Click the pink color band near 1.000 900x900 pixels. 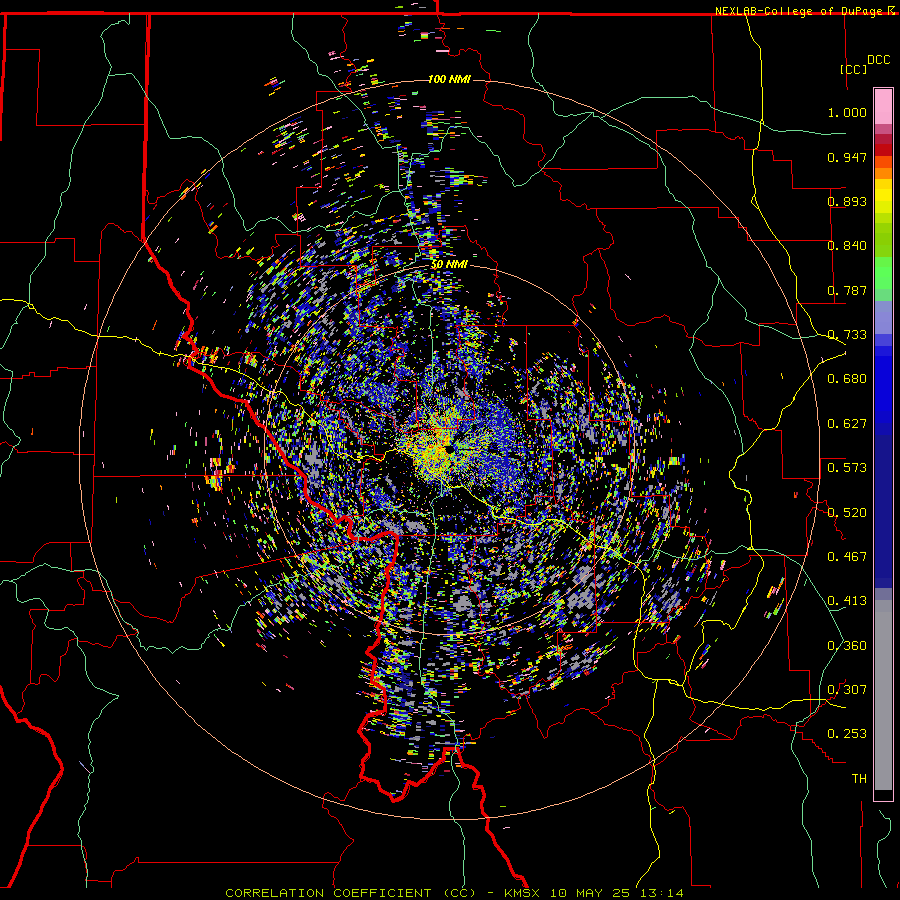point(883,107)
